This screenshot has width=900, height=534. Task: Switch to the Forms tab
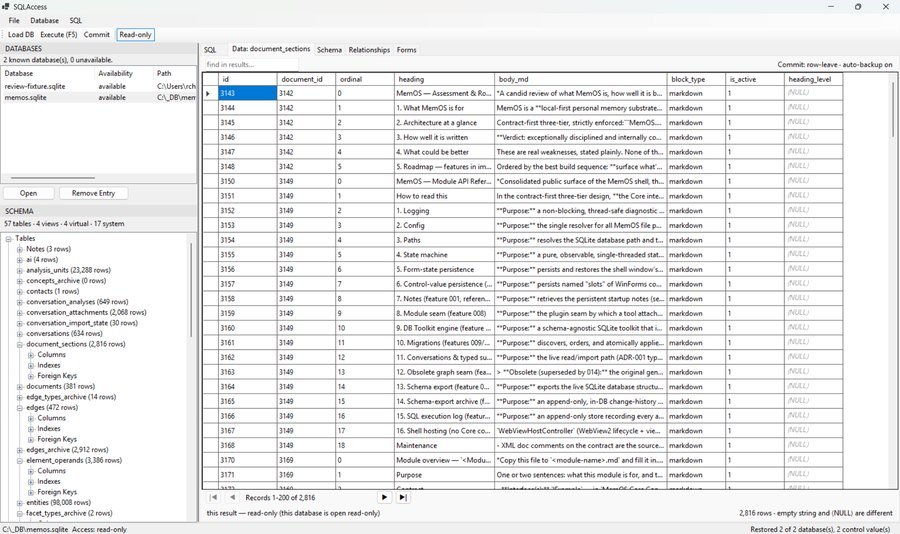pos(406,50)
